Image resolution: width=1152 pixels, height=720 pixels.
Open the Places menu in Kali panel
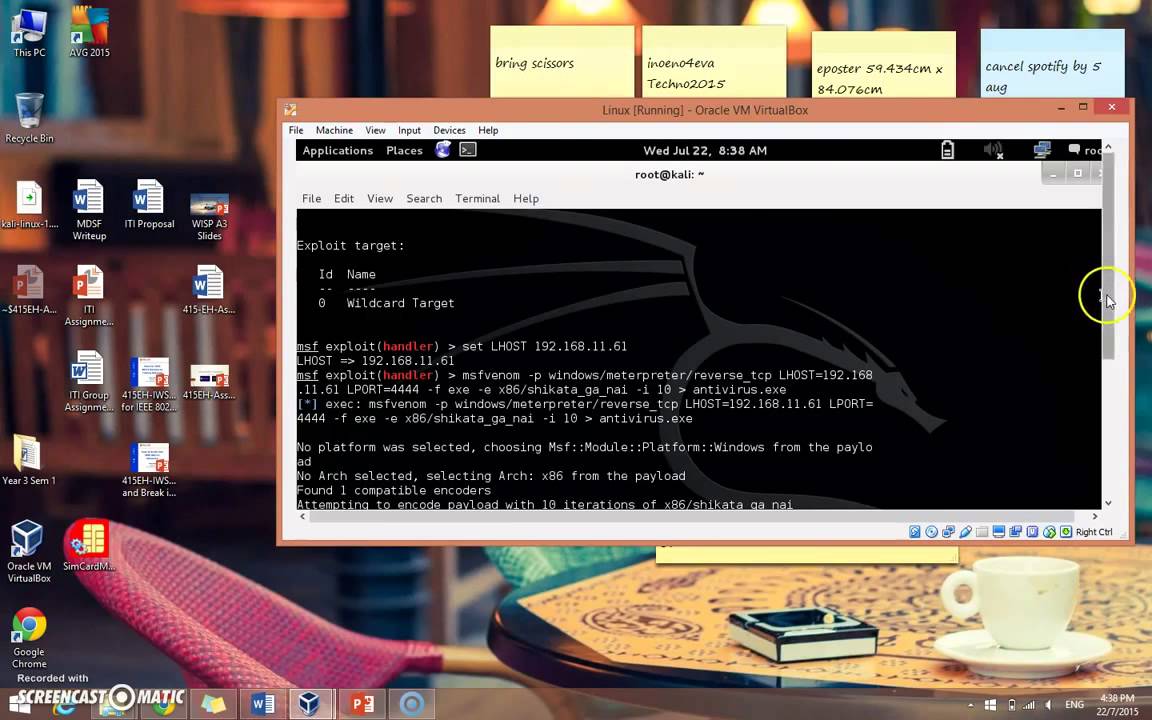click(404, 150)
